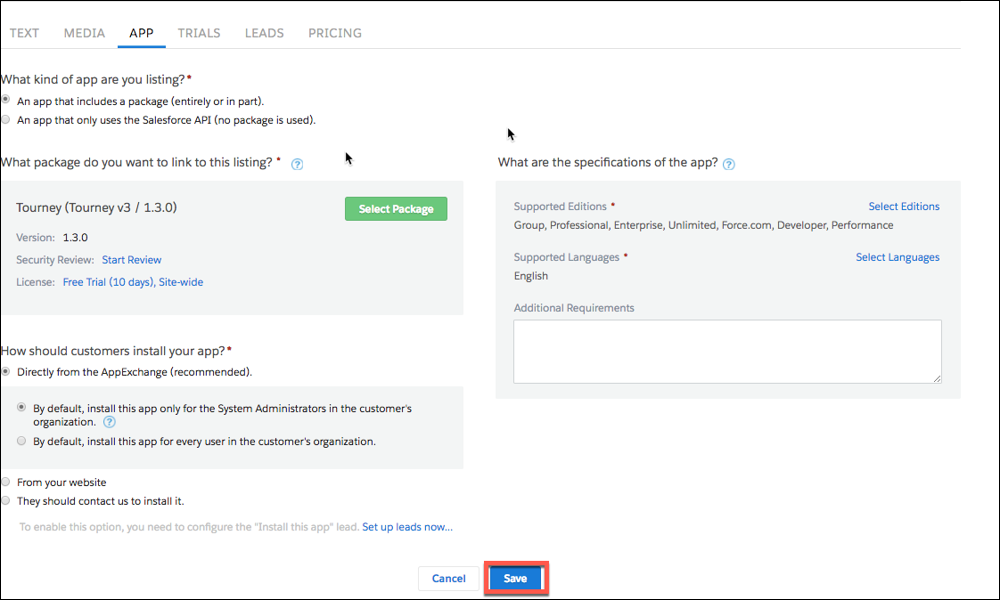Go to the TRIALS tab

[x=199, y=33]
